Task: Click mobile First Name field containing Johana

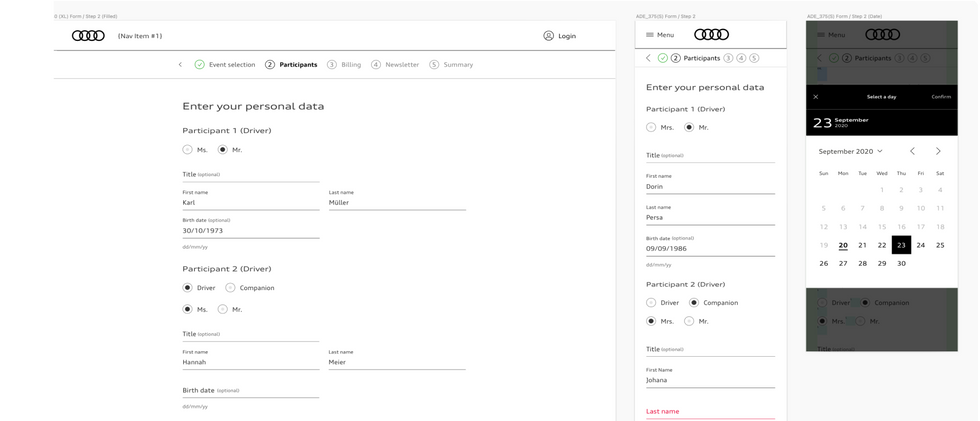Action: [x=711, y=377]
